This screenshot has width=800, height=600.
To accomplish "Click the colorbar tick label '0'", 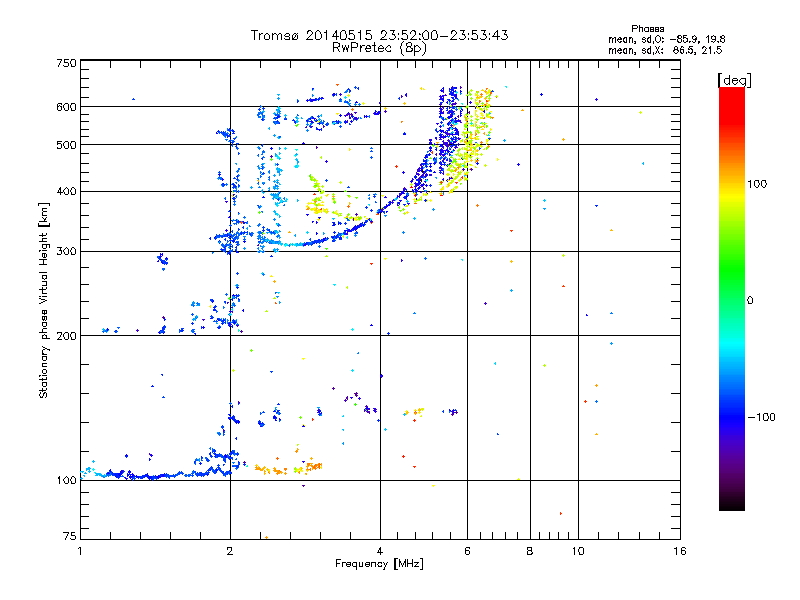I will tap(750, 301).
